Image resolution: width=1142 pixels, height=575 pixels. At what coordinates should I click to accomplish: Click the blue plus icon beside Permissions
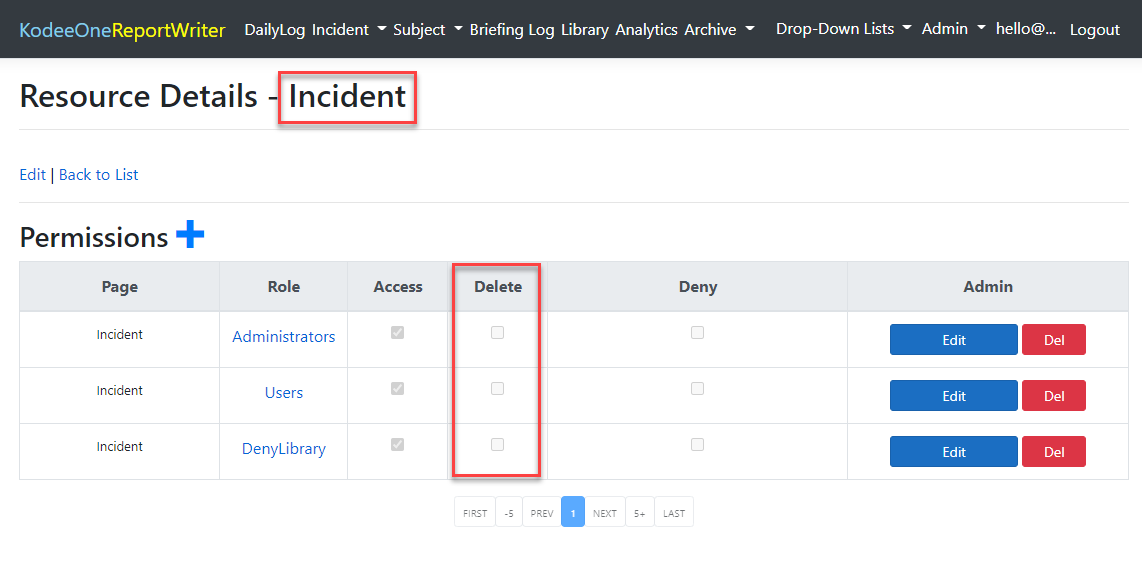click(190, 235)
